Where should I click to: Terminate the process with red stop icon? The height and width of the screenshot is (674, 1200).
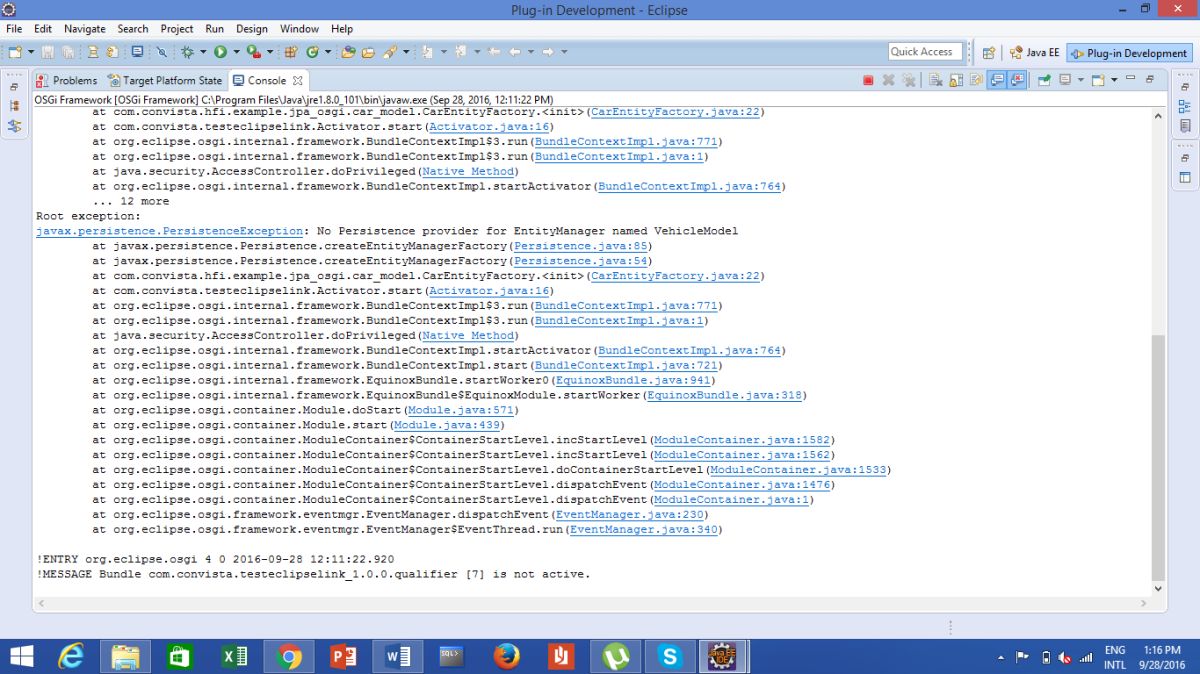[x=868, y=80]
